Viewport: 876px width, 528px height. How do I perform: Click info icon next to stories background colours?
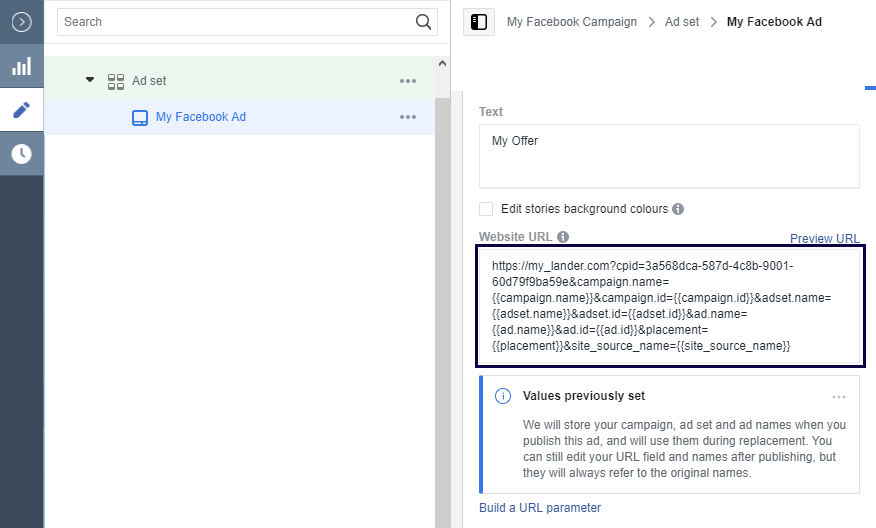click(678, 209)
